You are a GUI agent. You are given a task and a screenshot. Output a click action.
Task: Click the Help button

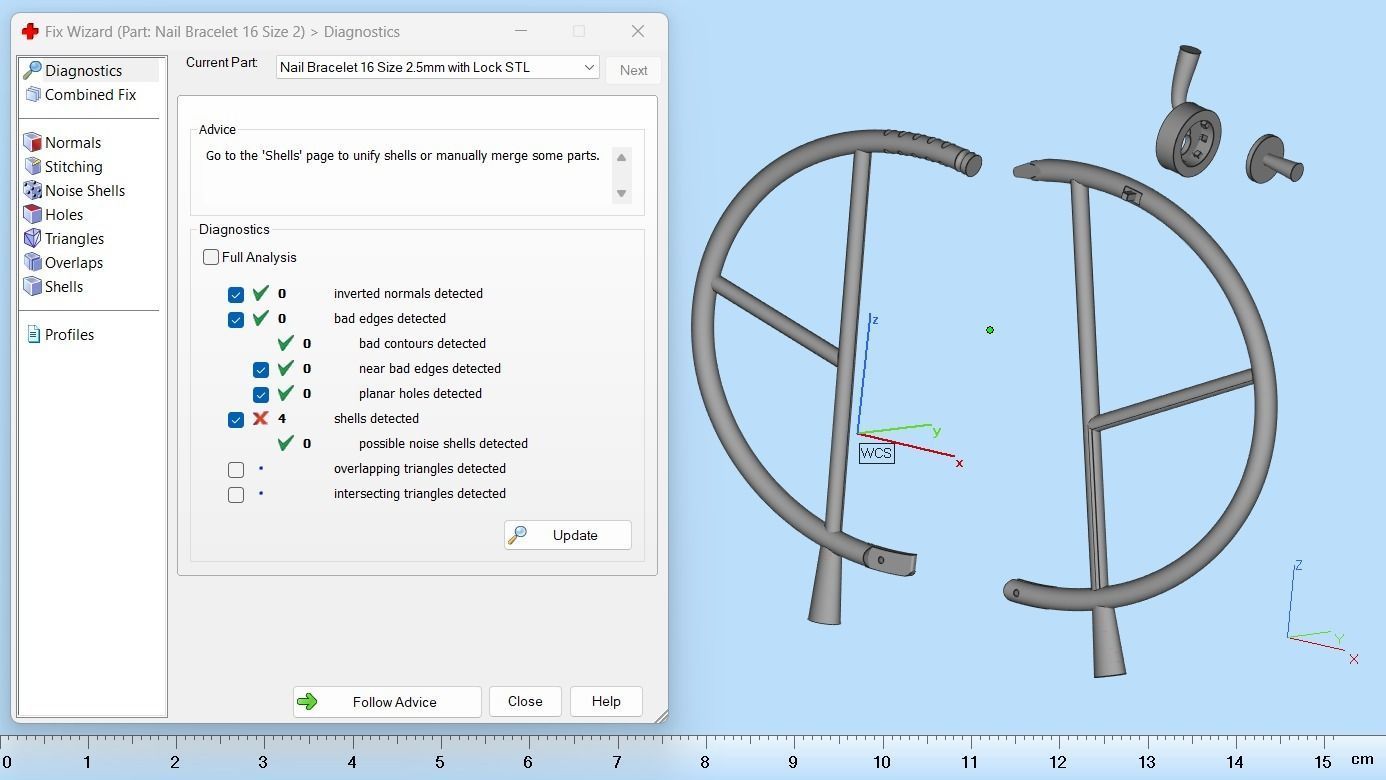click(606, 702)
